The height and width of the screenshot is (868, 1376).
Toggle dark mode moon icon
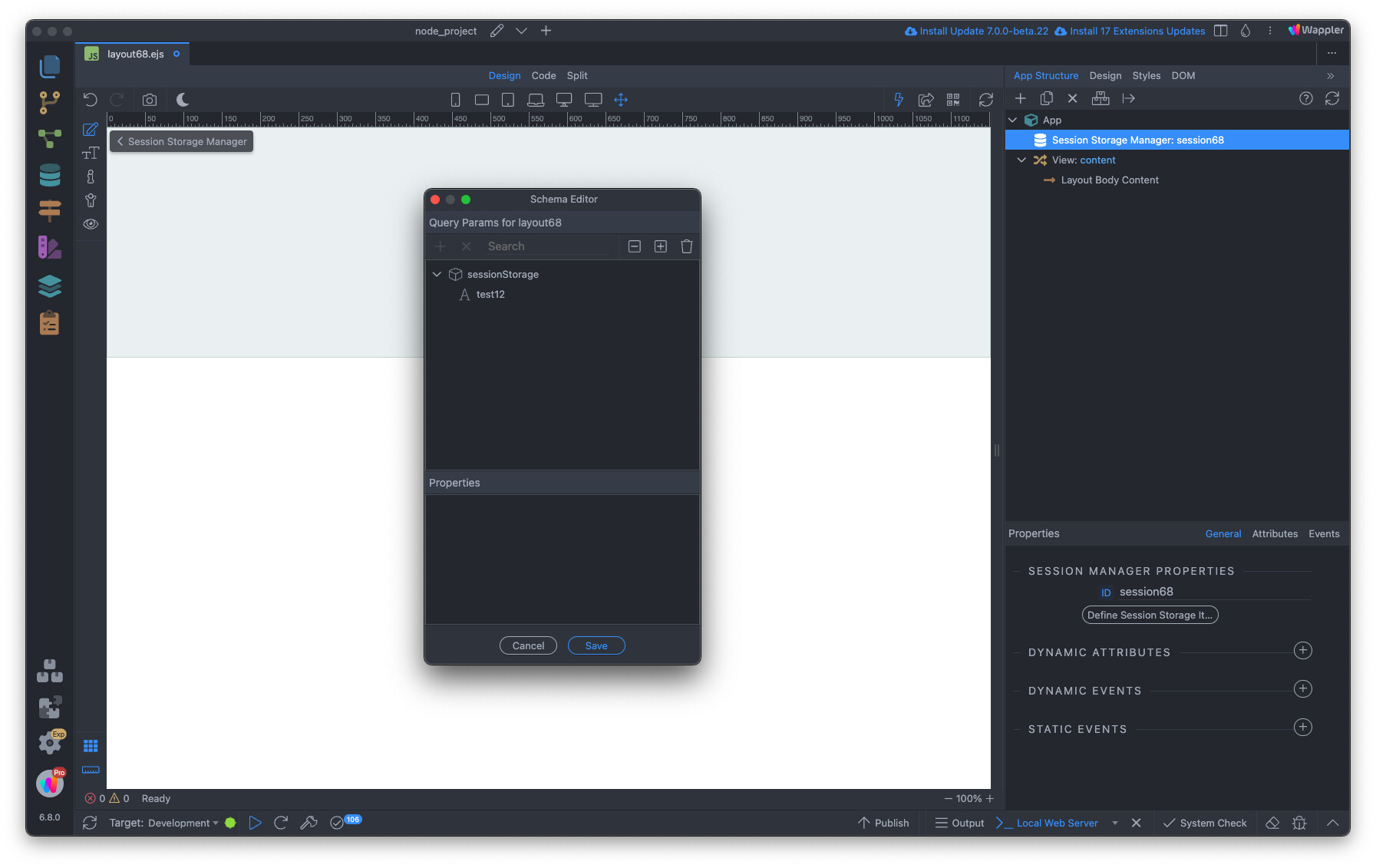[x=183, y=100]
